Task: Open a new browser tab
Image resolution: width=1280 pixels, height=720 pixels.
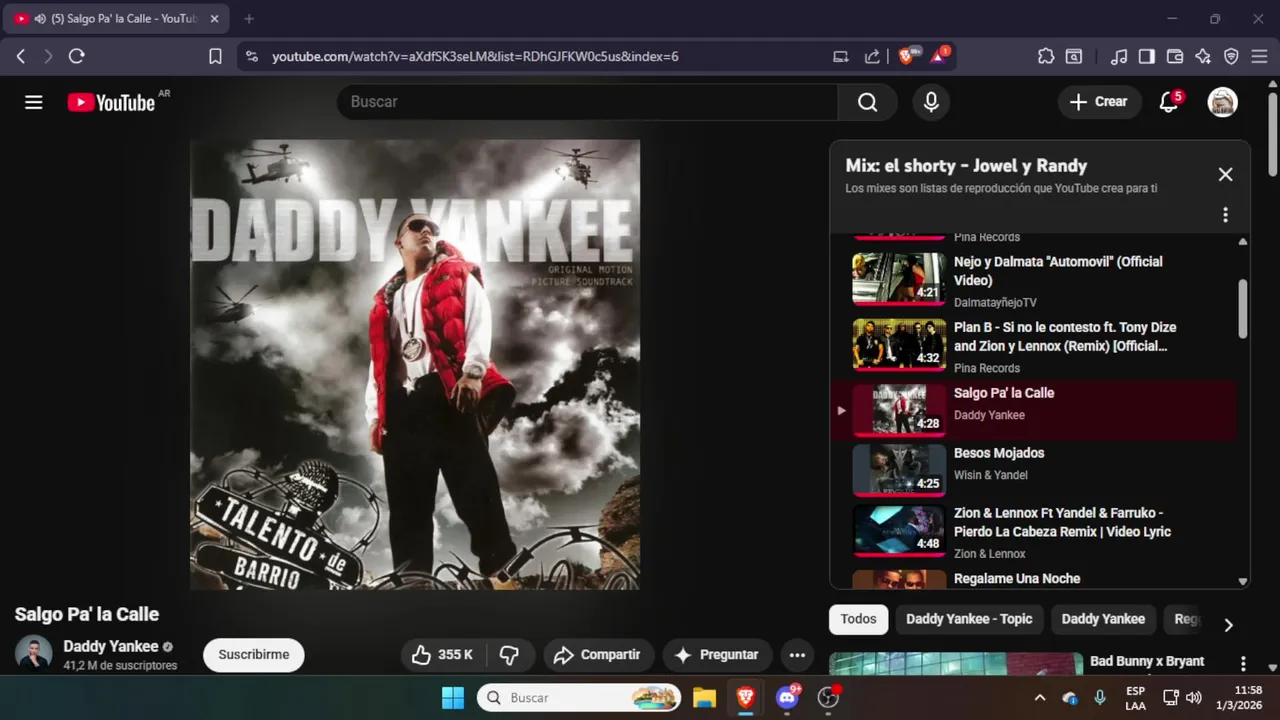Action: (249, 19)
